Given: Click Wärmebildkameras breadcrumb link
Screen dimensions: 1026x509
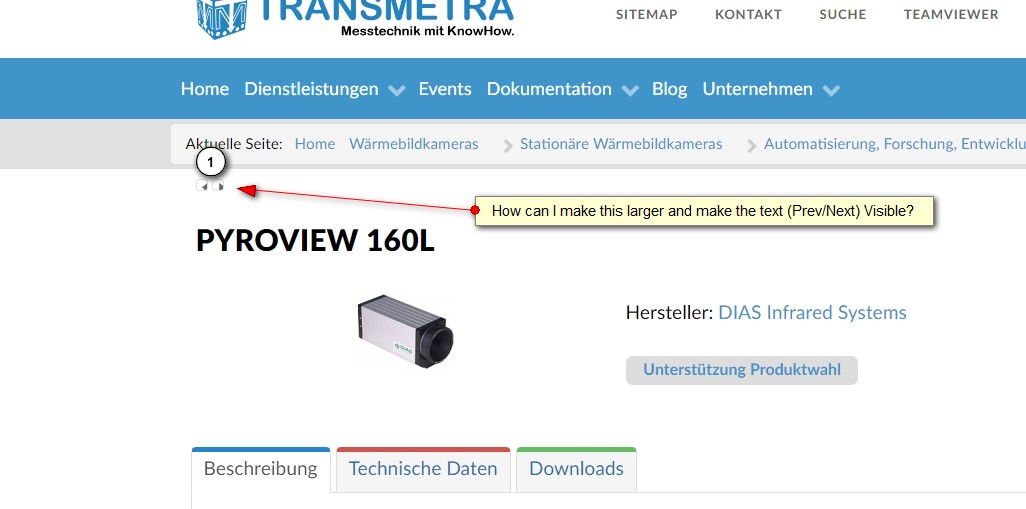Looking at the screenshot, I should point(414,144).
